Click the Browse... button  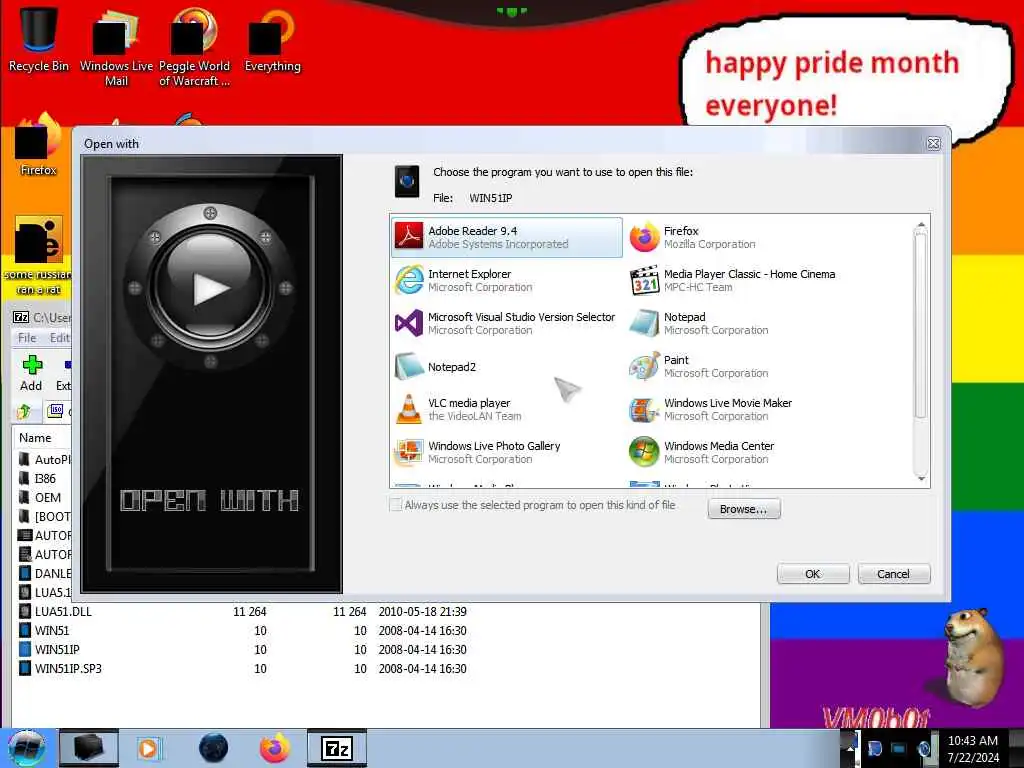pos(744,509)
